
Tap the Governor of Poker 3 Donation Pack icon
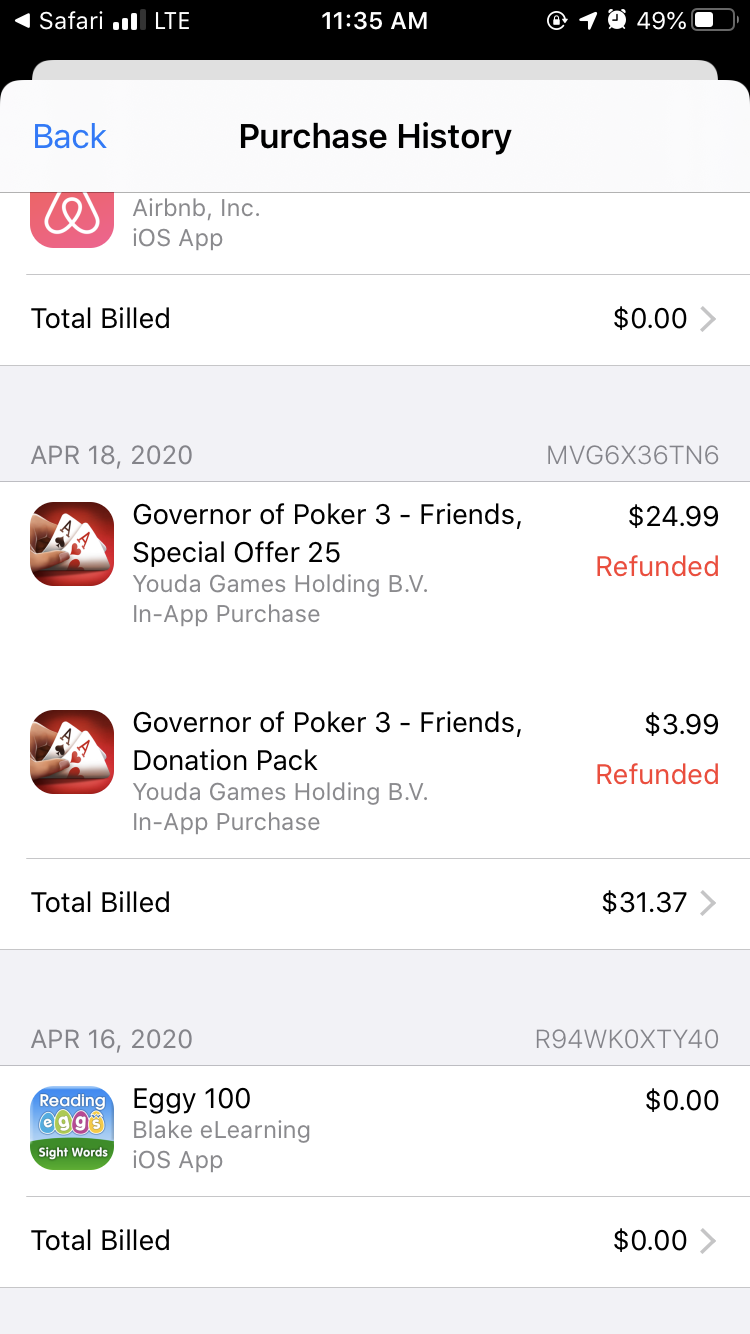pos(72,752)
